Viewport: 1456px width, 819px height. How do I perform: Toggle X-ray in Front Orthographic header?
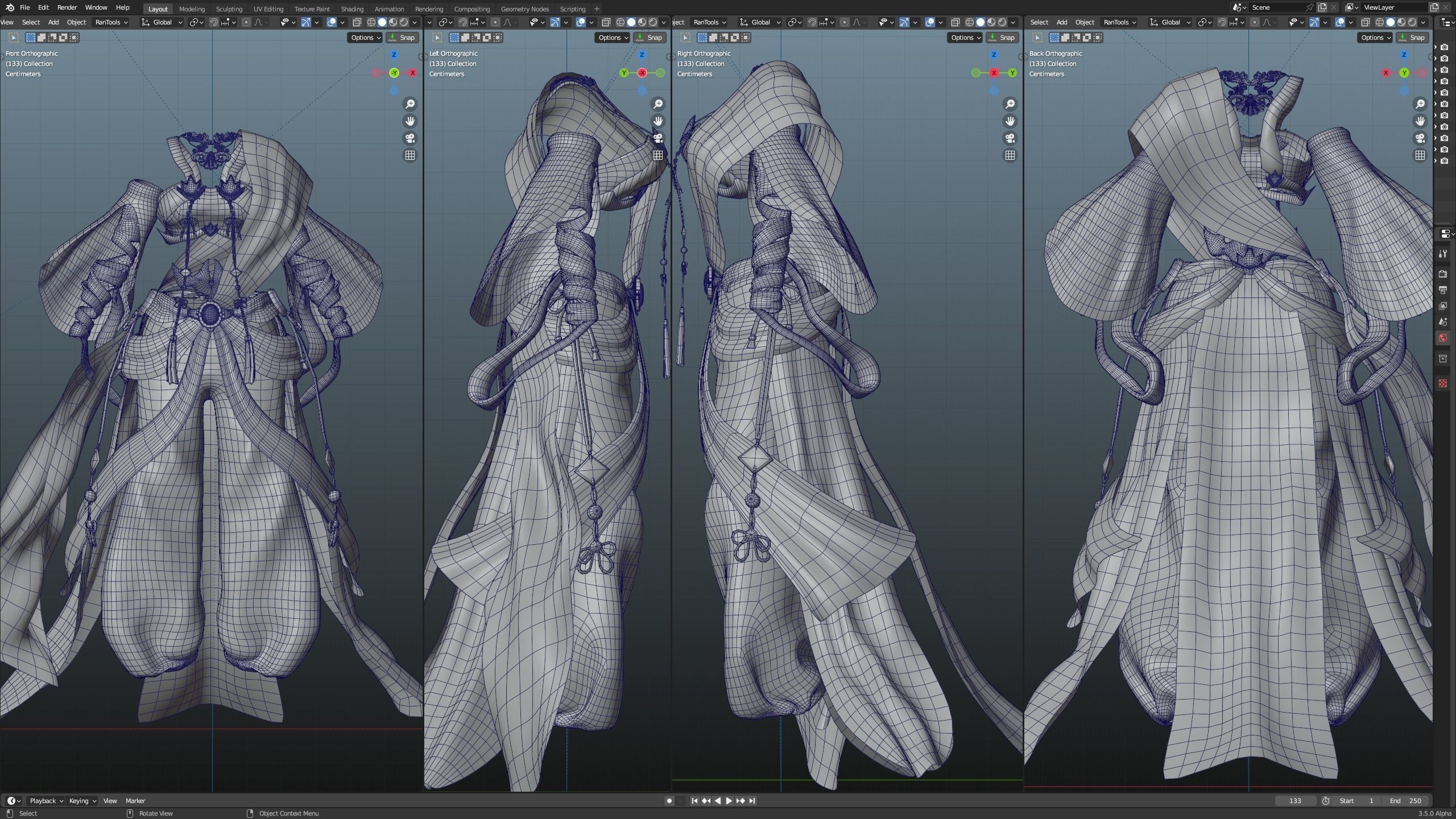pos(357,22)
